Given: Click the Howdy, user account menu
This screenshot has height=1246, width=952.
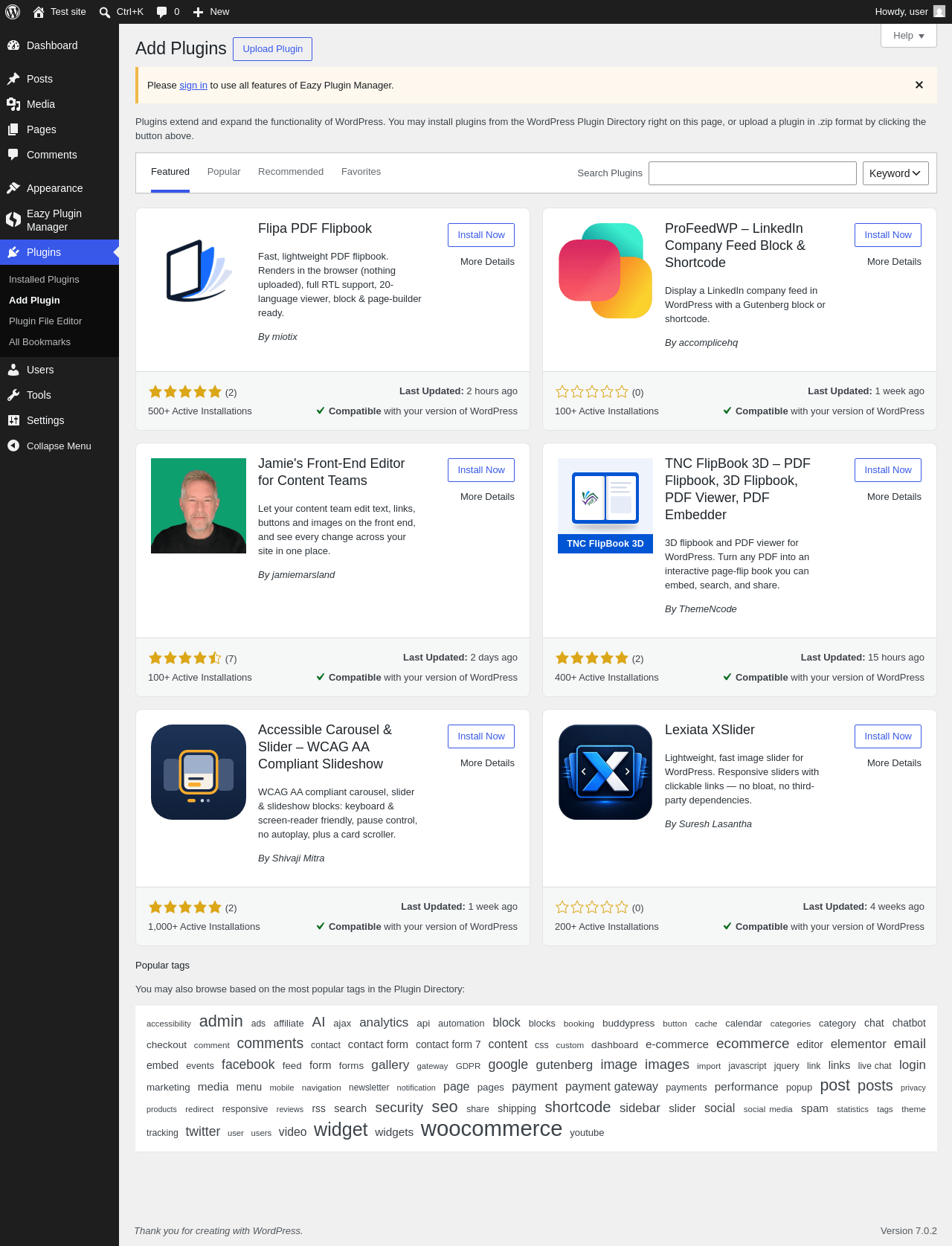Looking at the screenshot, I should [x=910, y=12].
